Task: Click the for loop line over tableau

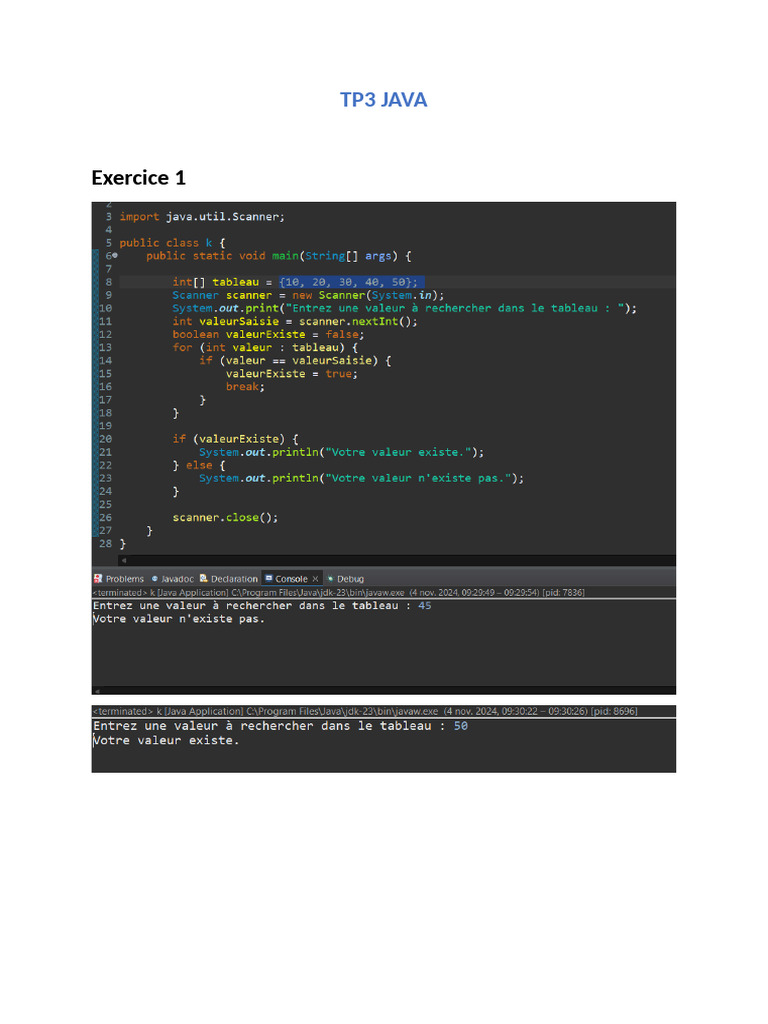Action: click(x=265, y=347)
